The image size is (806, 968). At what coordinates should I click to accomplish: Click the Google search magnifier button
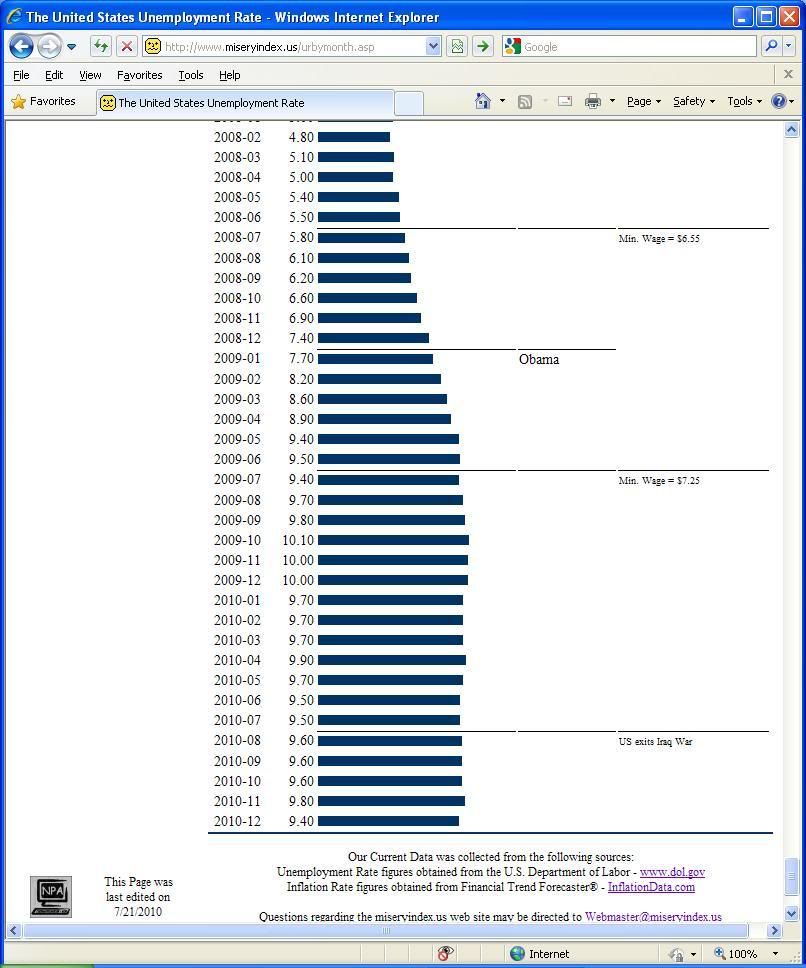click(771, 46)
